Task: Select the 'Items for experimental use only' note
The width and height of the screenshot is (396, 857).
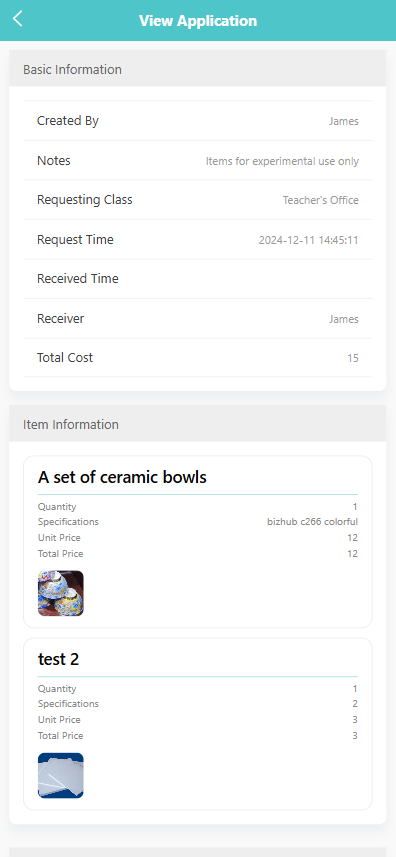Action: tap(282, 161)
